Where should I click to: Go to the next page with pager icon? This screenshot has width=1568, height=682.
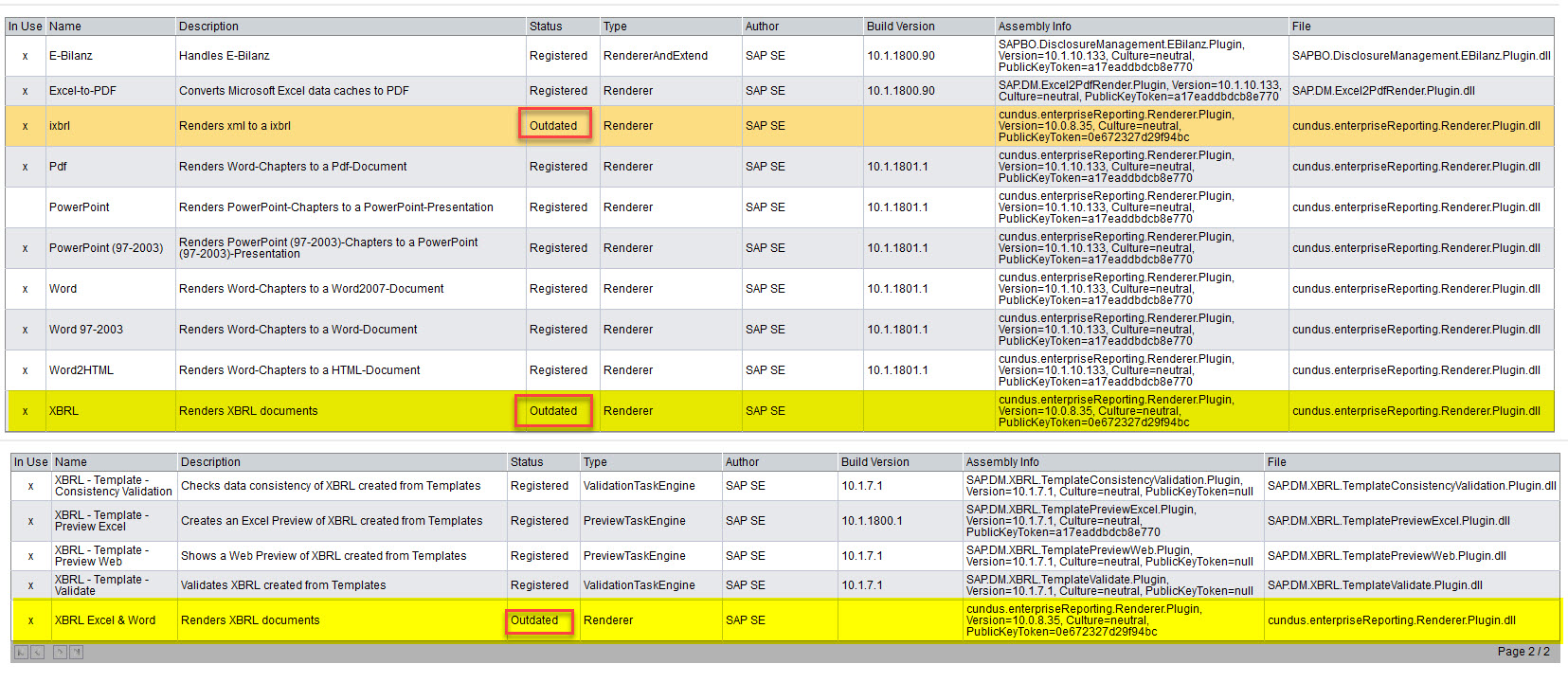tap(60, 652)
